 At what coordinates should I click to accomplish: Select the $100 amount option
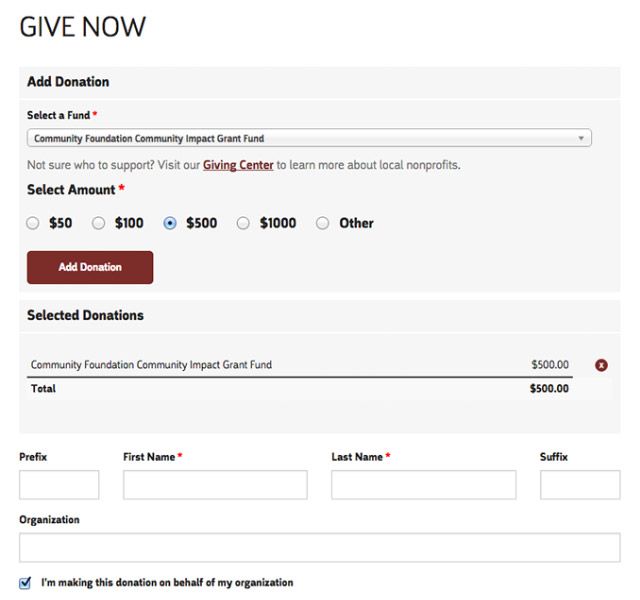point(98,223)
